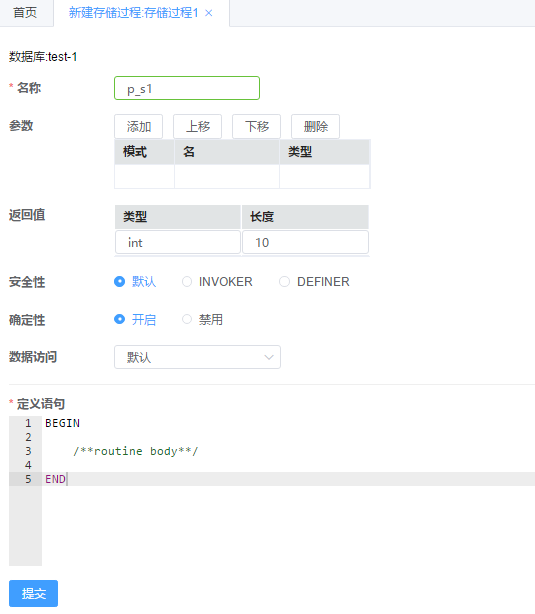Select the DEFINER security radio button

(x=284, y=282)
